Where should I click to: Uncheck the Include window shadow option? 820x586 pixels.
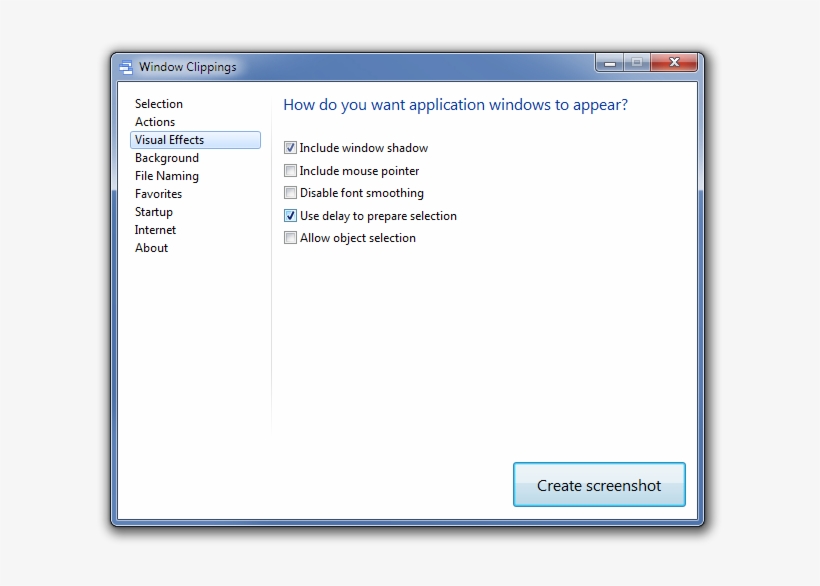(290, 147)
